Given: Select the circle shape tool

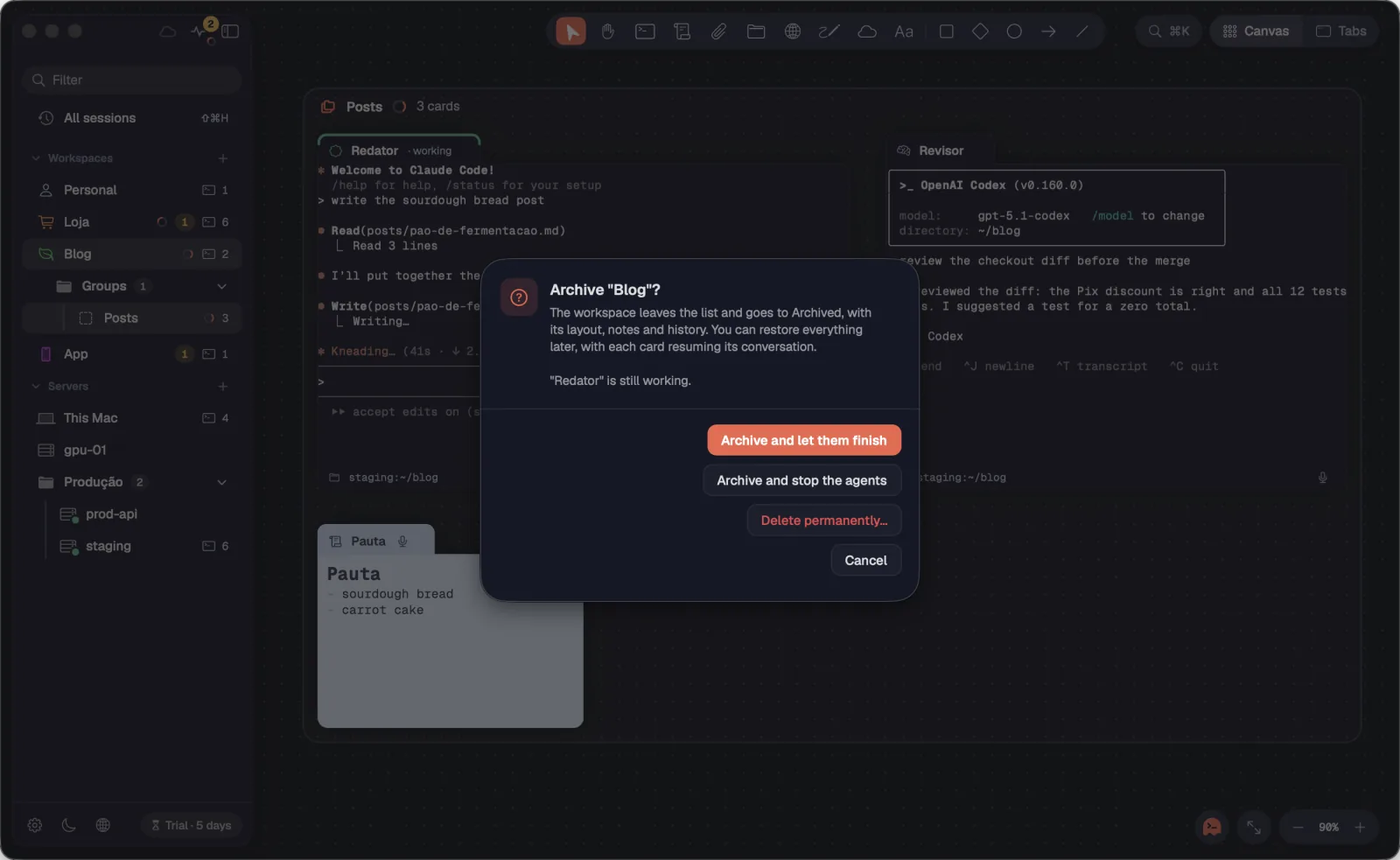Looking at the screenshot, I should coord(1014,31).
